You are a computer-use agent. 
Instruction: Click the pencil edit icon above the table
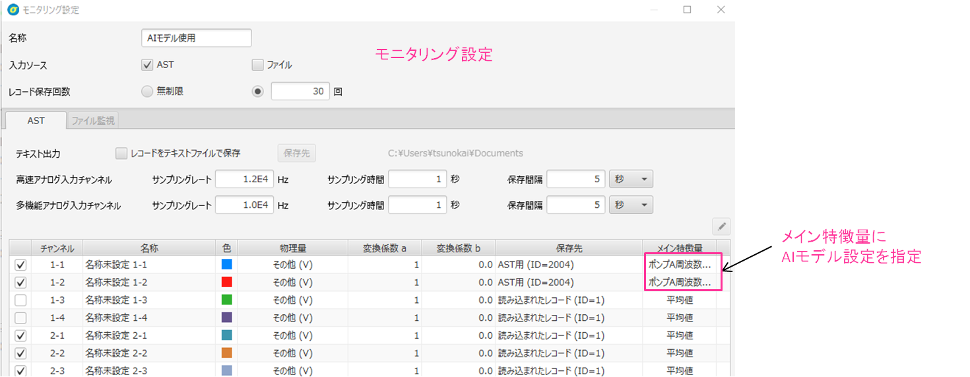pyautogui.click(x=721, y=227)
